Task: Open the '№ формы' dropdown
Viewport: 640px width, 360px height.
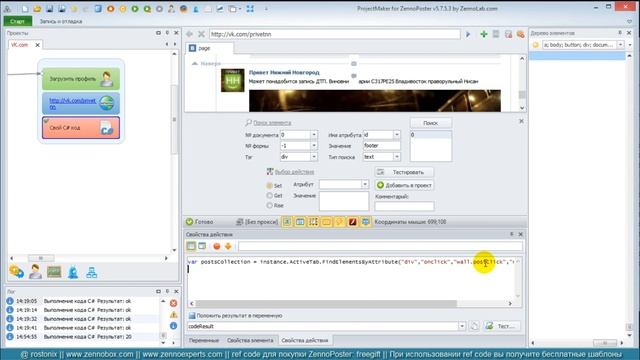Action: point(314,146)
